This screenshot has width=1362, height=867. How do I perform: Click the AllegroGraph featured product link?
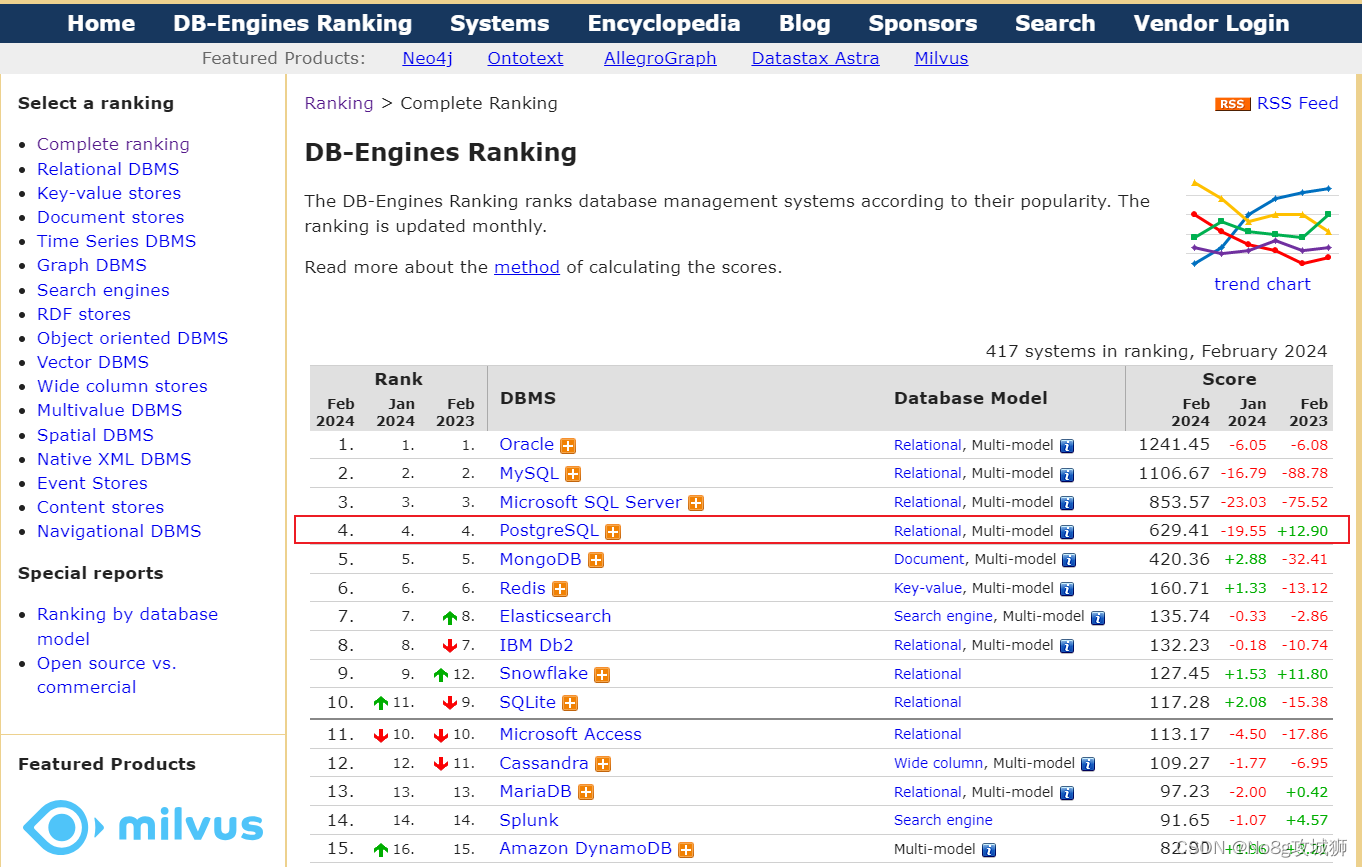[x=660, y=58]
